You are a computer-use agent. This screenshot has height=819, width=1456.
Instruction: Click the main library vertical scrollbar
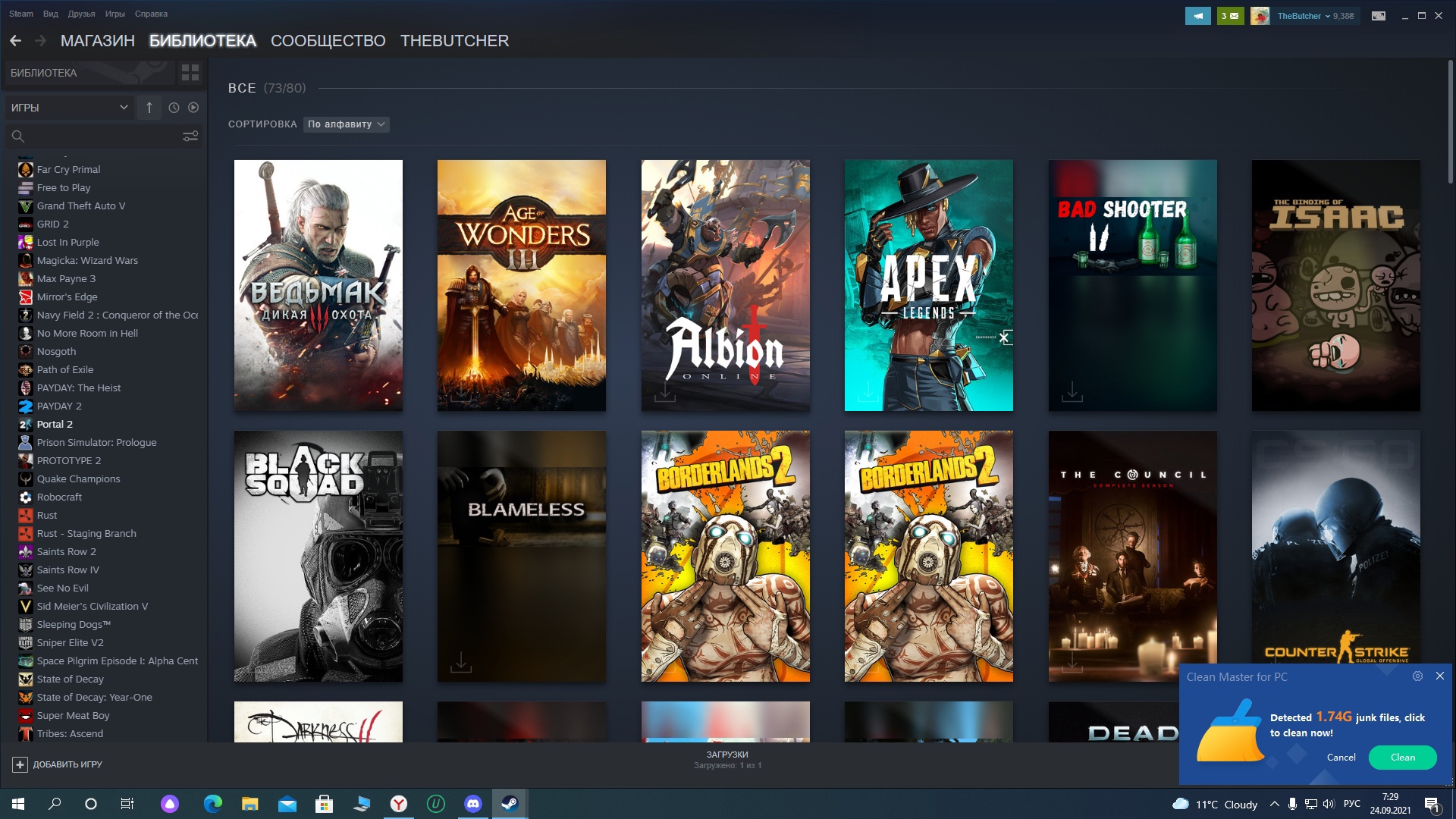click(x=1450, y=121)
